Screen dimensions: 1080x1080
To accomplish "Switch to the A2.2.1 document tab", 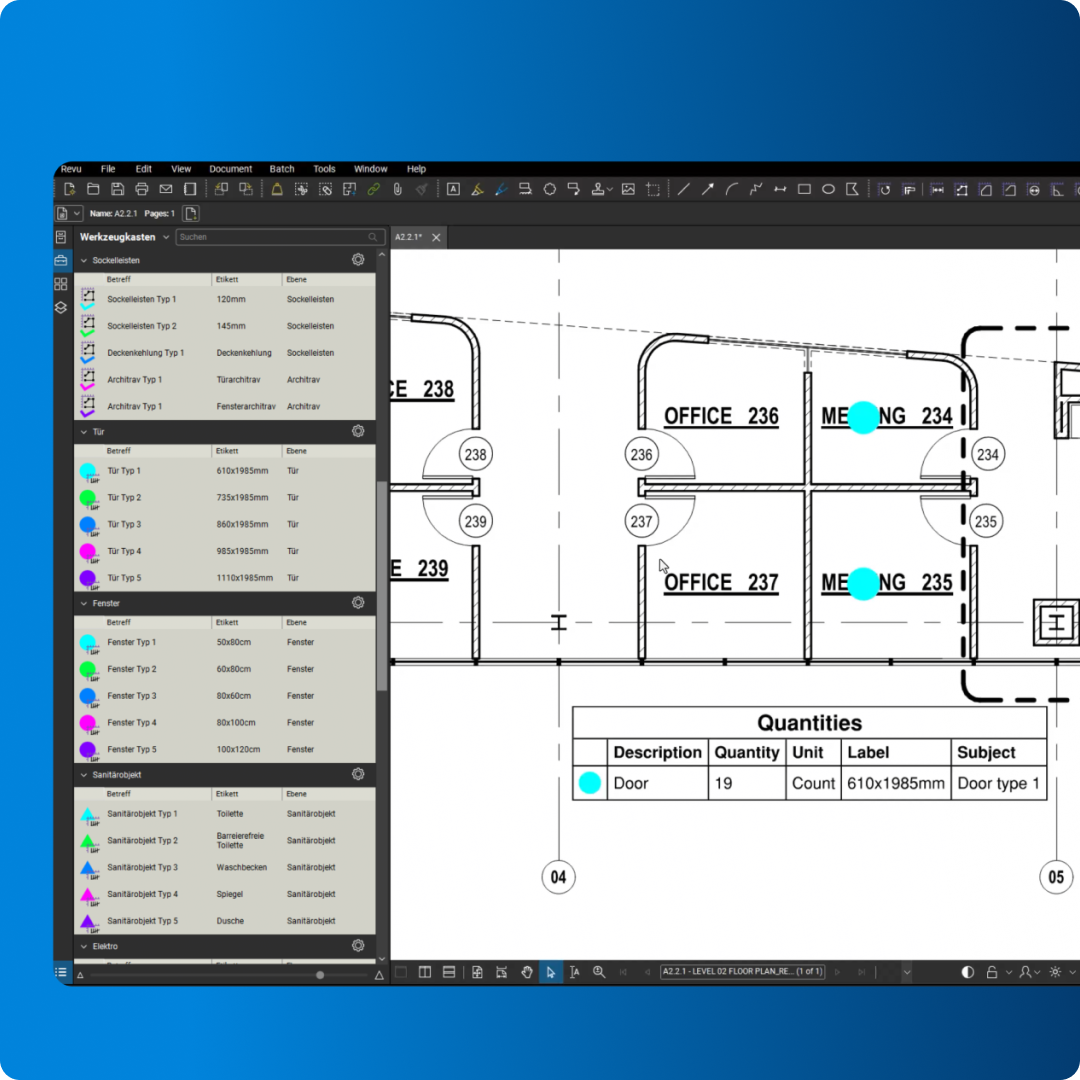I will [408, 237].
